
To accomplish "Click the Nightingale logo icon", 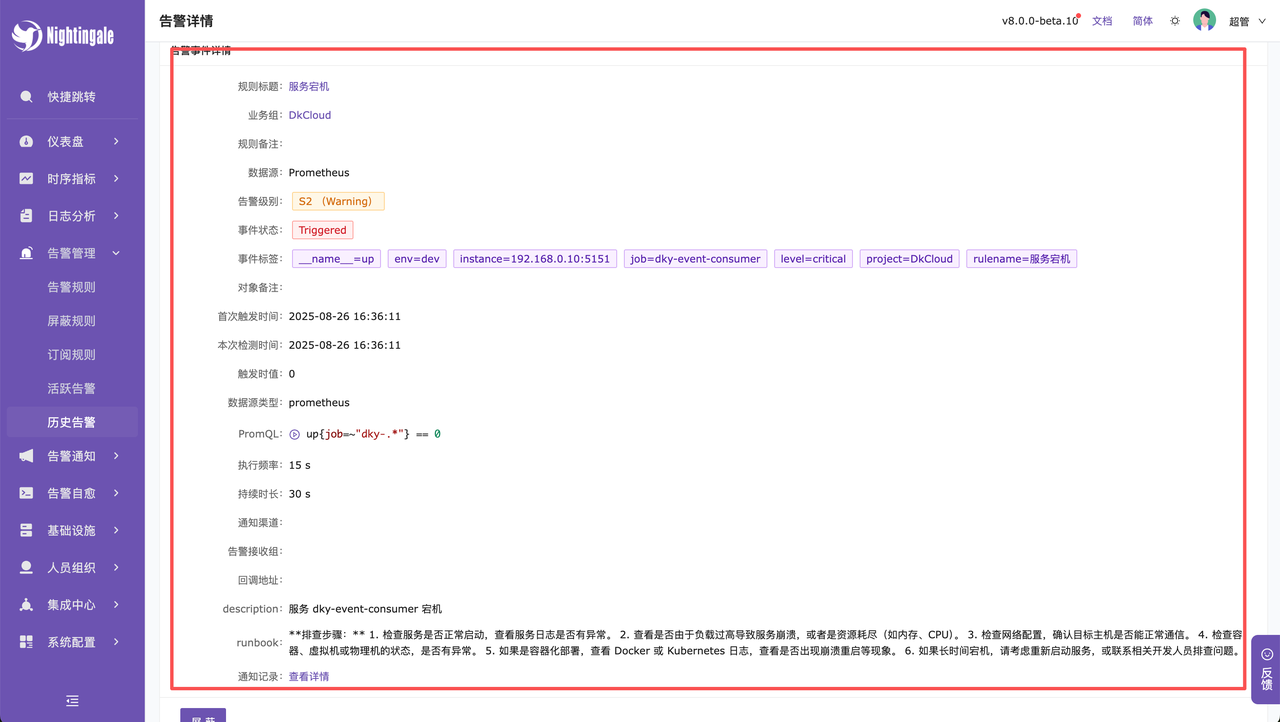I will point(27,36).
